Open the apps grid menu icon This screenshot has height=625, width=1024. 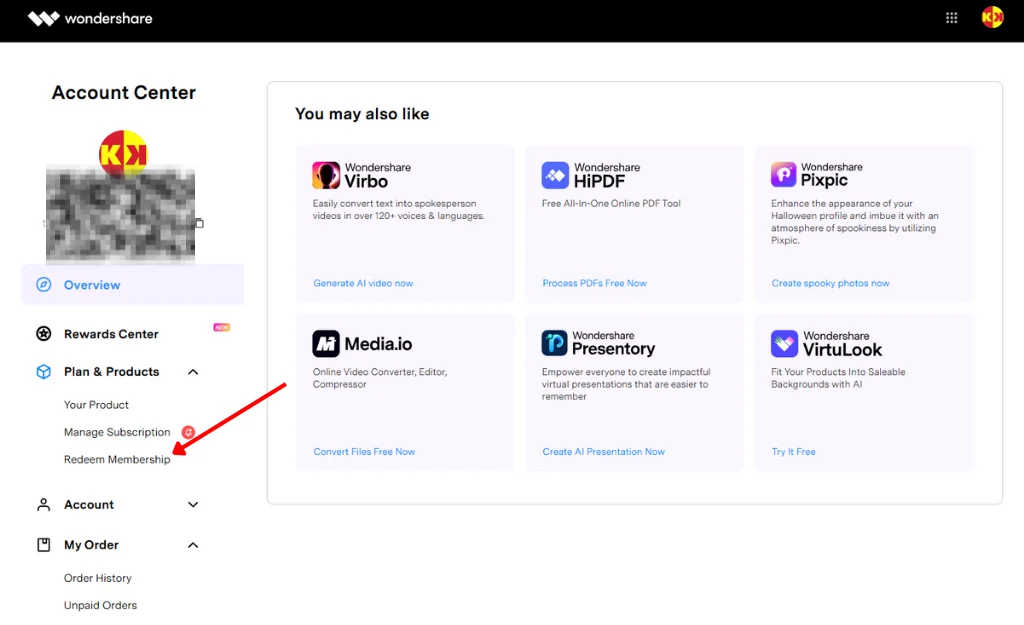[x=951, y=18]
